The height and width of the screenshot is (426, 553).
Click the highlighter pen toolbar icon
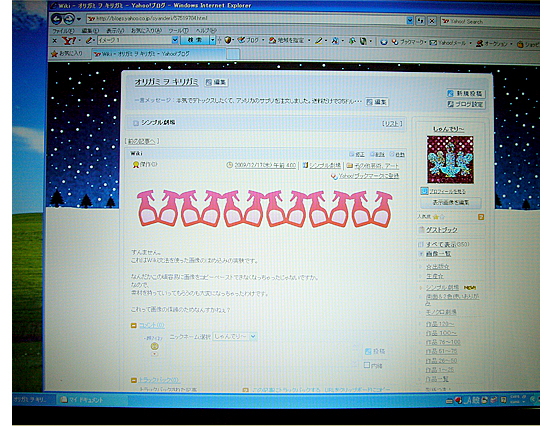click(318, 41)
